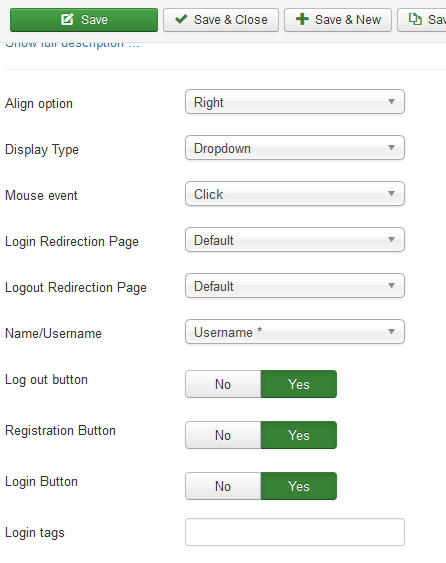
Task: Open the Show full description link
Action: coord(72,45)
